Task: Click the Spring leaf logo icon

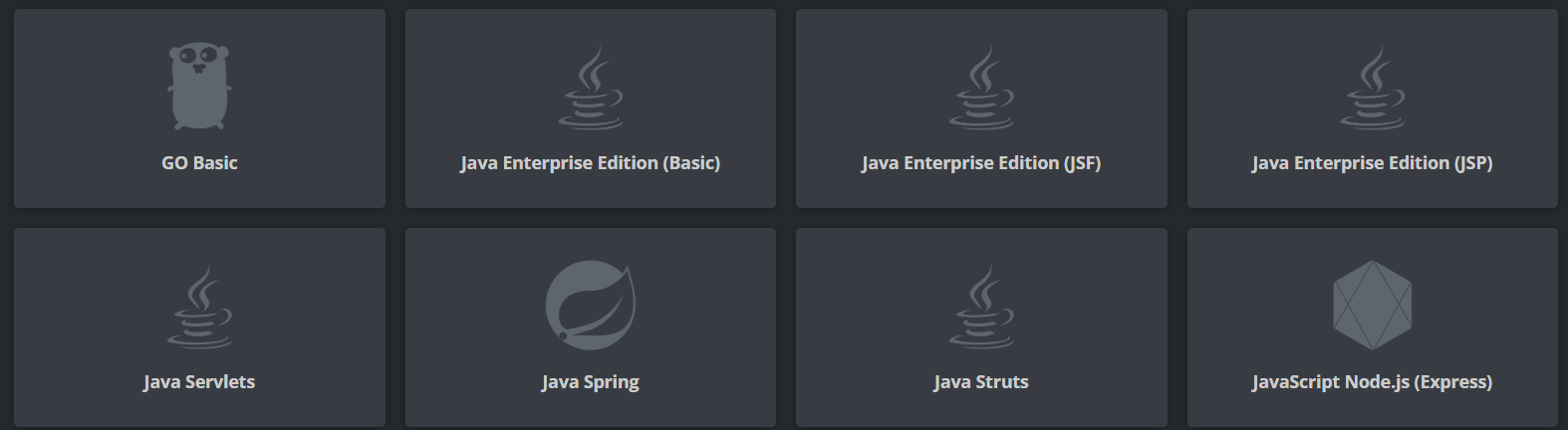Action: (591, 306)
